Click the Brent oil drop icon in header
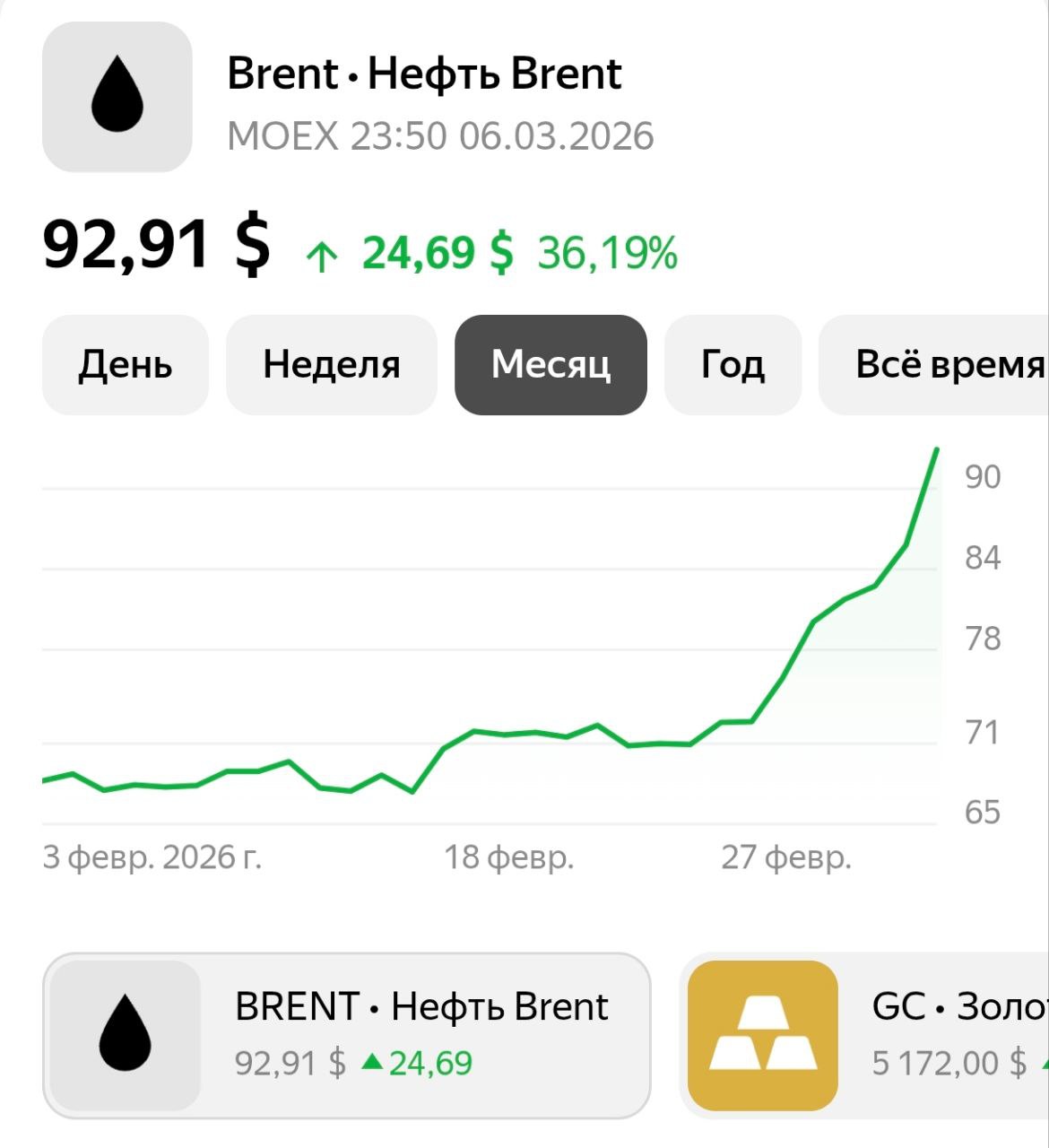This screenshot has height=1148, width=1049. (117, 96)
